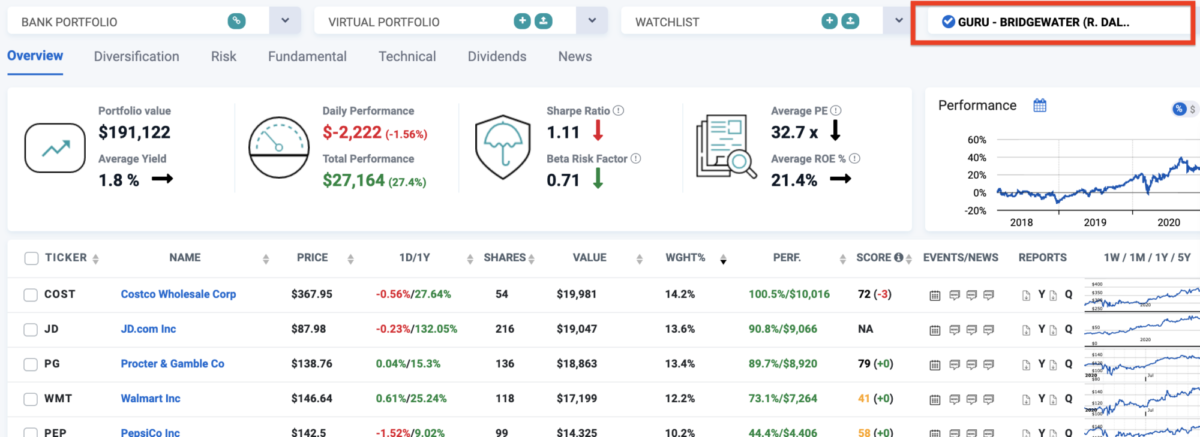Switch to the Risk tab

click(x=224, y=57)
